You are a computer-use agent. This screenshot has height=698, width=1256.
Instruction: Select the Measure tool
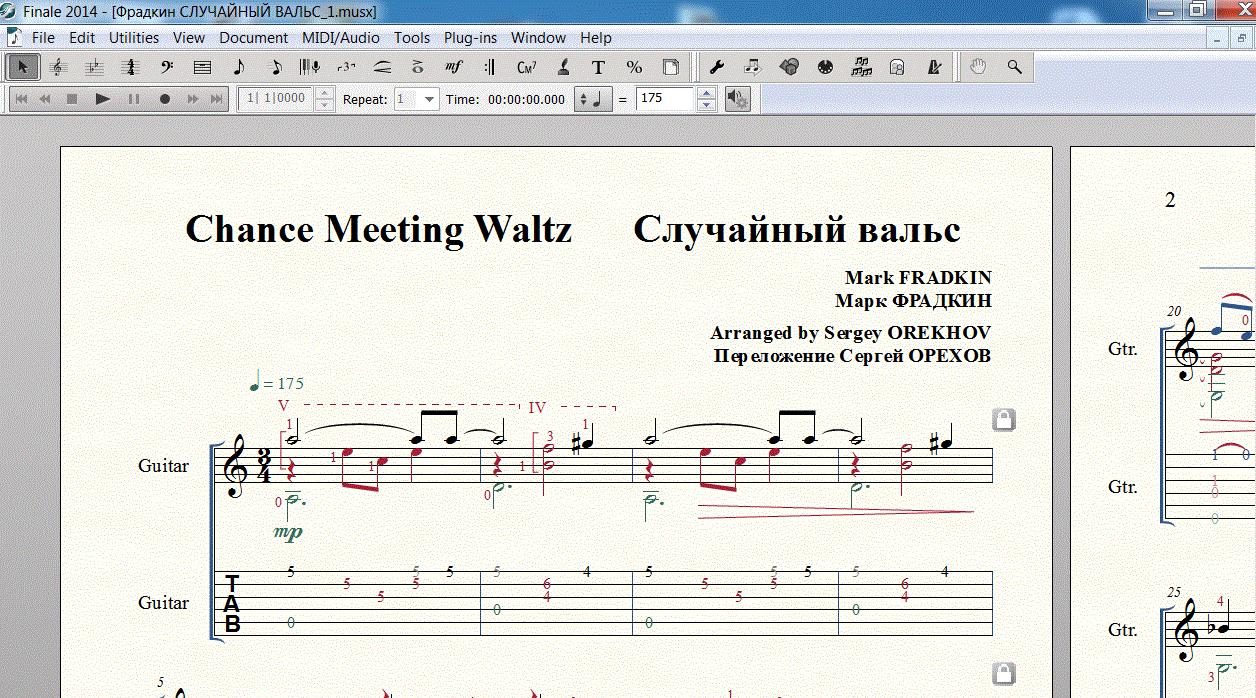(x=202, y=67)
